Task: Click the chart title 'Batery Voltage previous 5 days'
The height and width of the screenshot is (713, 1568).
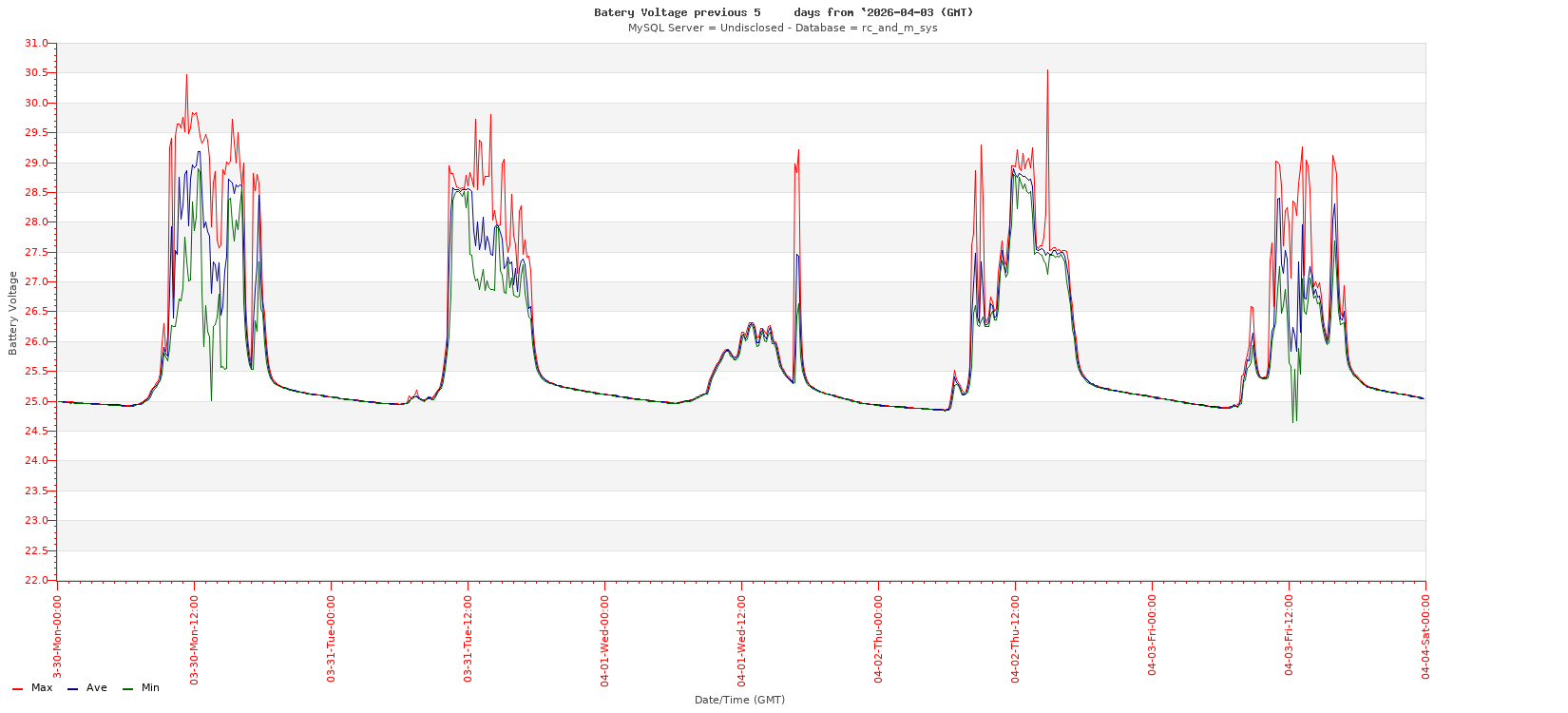Action: [783, 12]
